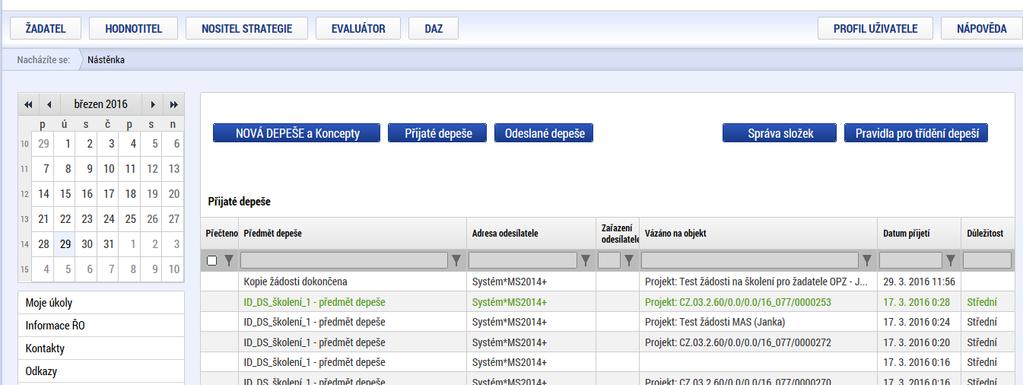The width and height of the screenshot is (1023, 385).
Task: Select date cell 17. 3. 2016 0:28
Action: 919,302
